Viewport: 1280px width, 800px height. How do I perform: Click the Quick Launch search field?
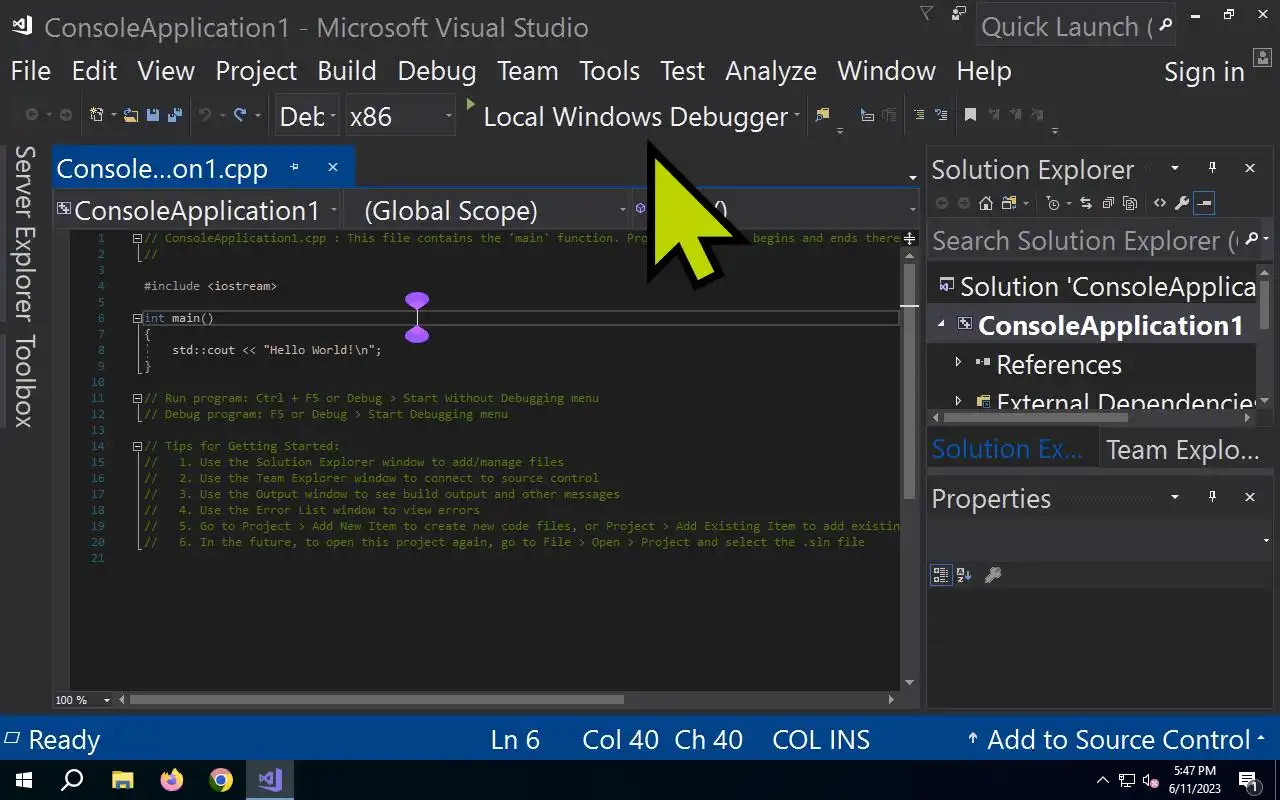click(1065, 26)
